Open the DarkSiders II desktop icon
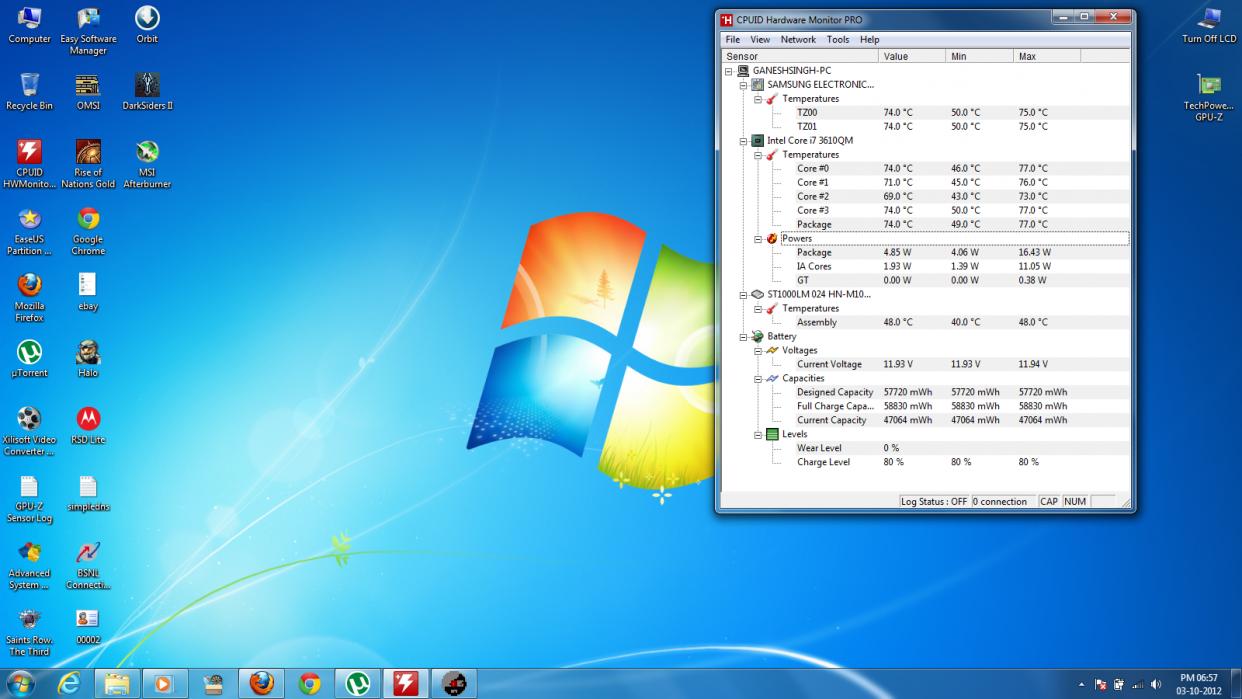 click(147, 86)
